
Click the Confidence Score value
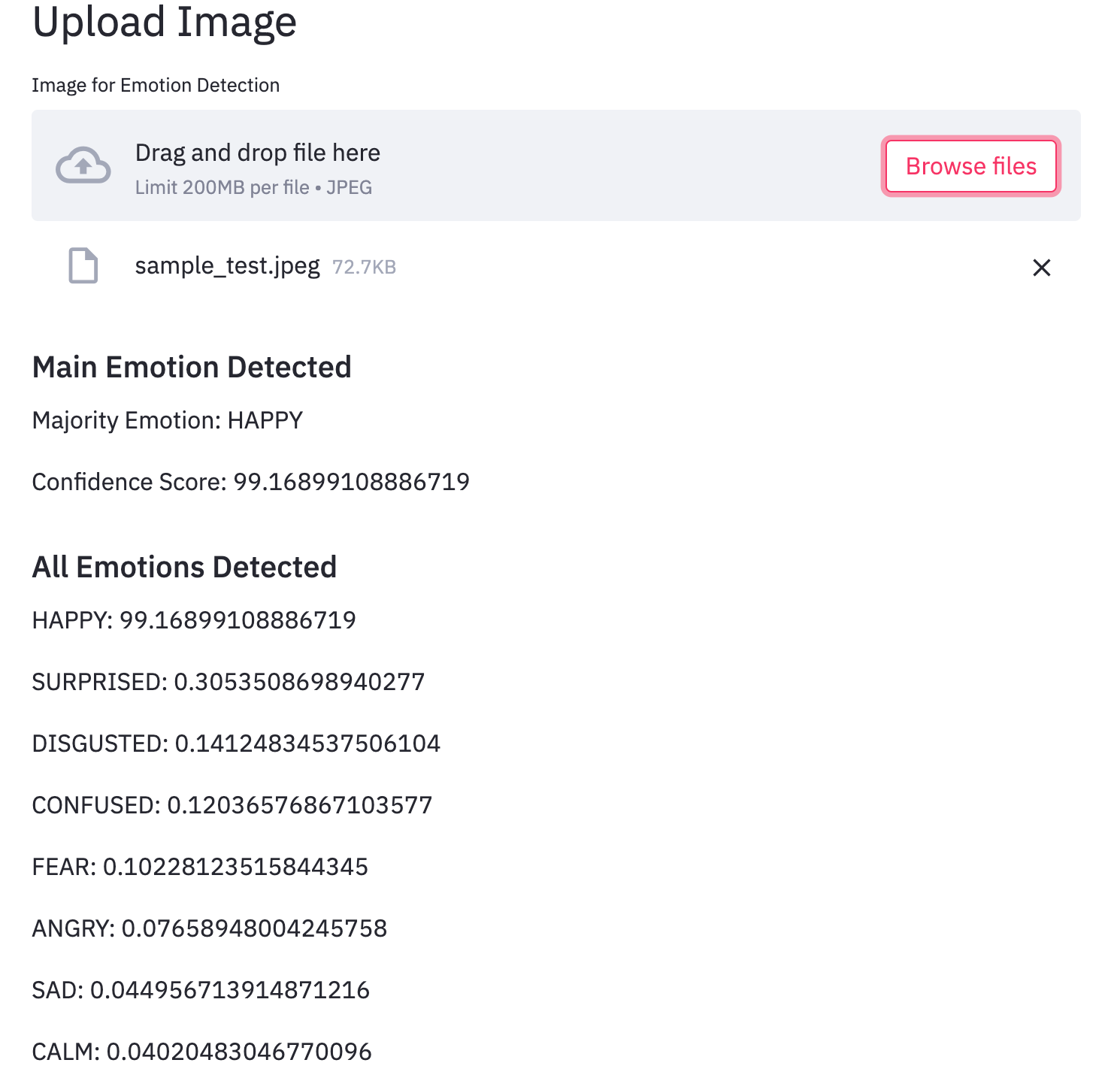pyautogui.click(x=250, y=481)
